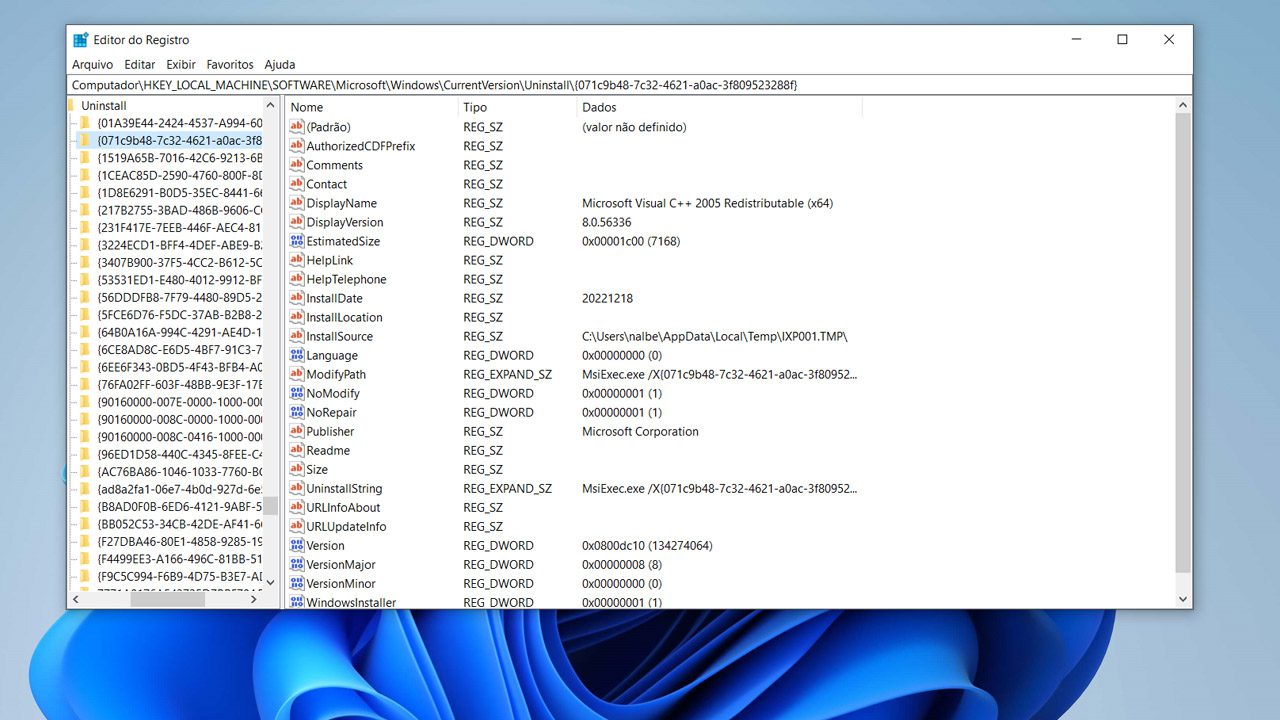Click the DisplayName string value icon
1280x720 pixels.
pyautogui.click(x=296, y=203)
